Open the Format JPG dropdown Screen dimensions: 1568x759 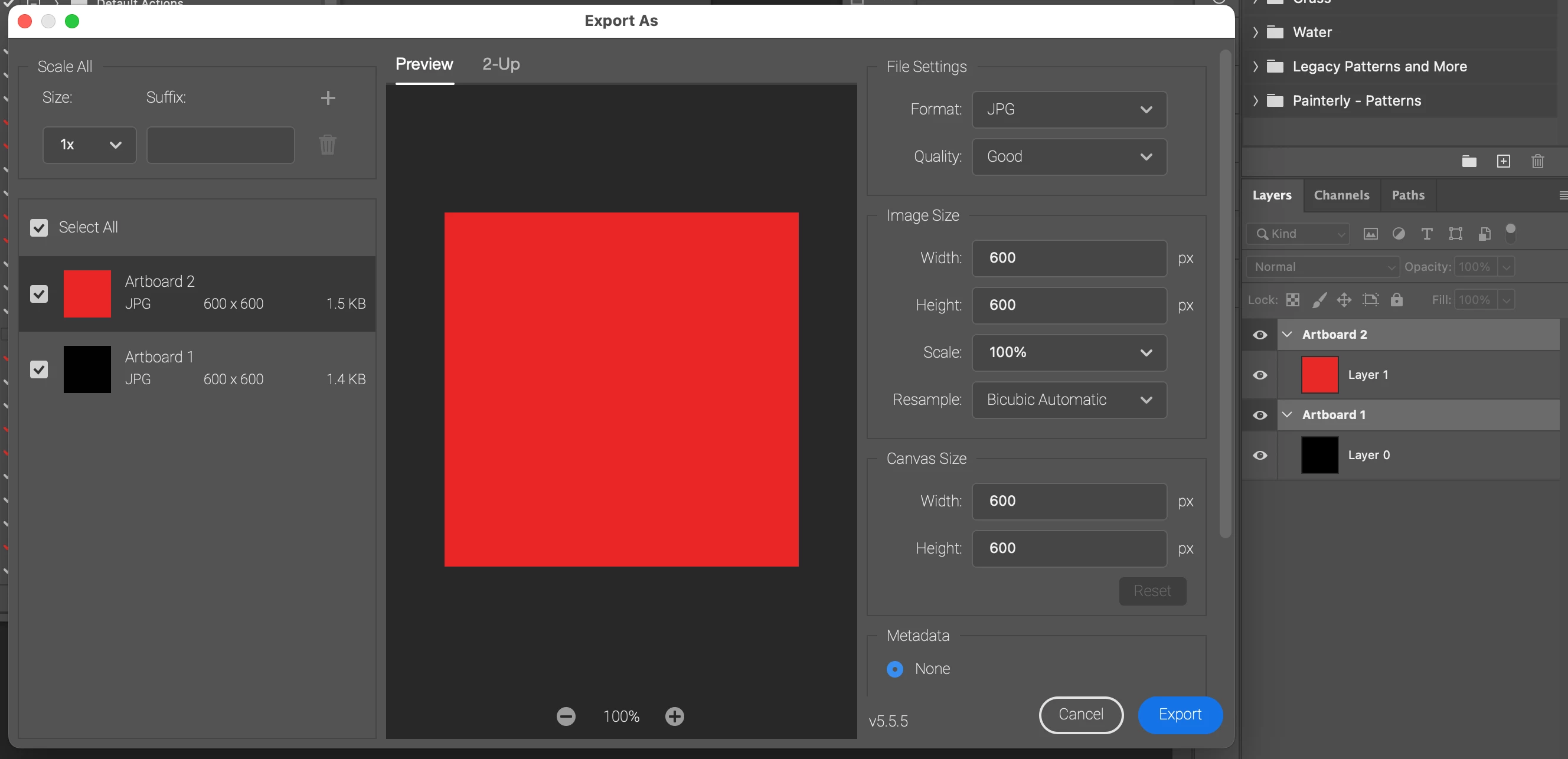coord(1069,110)
